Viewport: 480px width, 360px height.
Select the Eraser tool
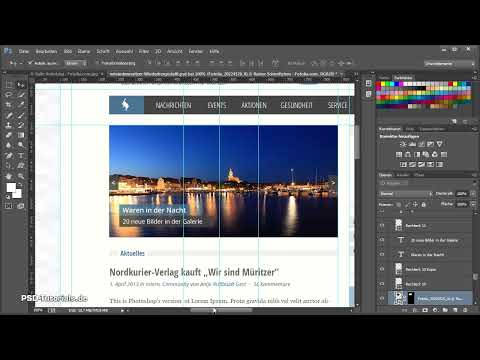pos(9,135)
